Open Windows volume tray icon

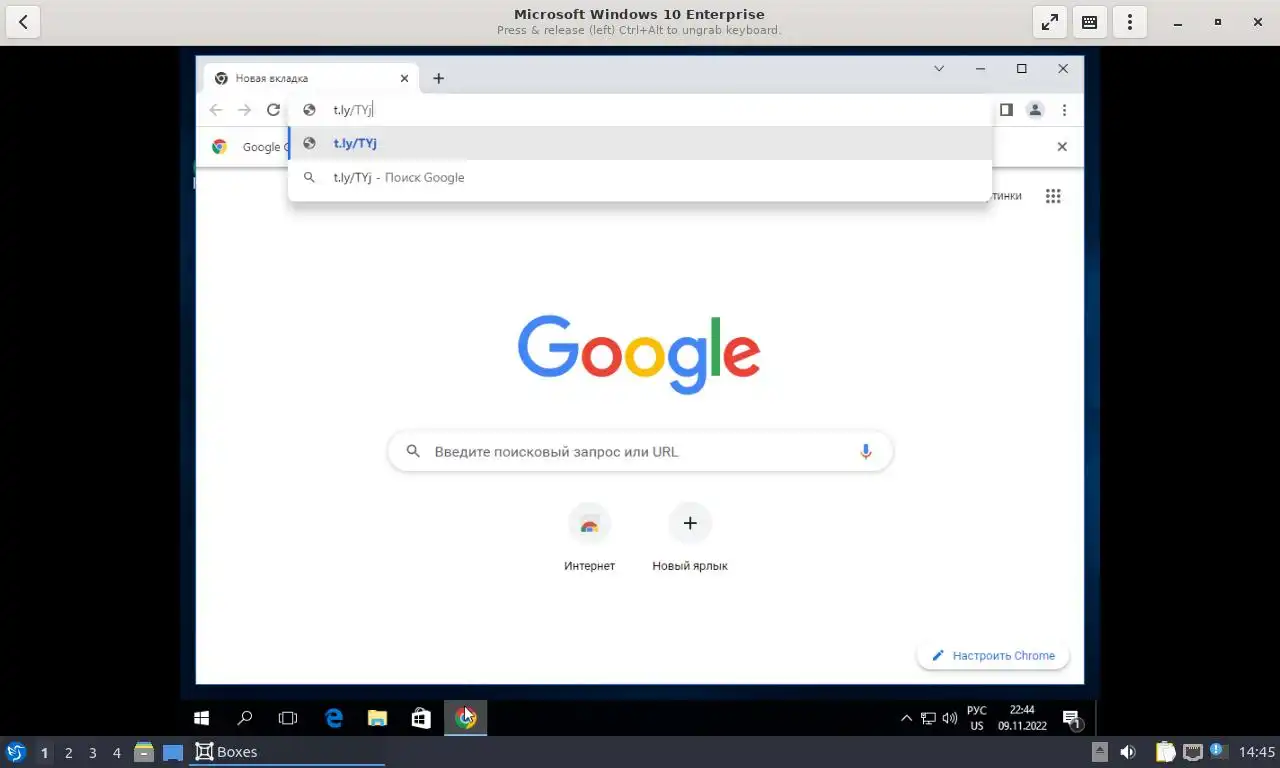[949, 718]
